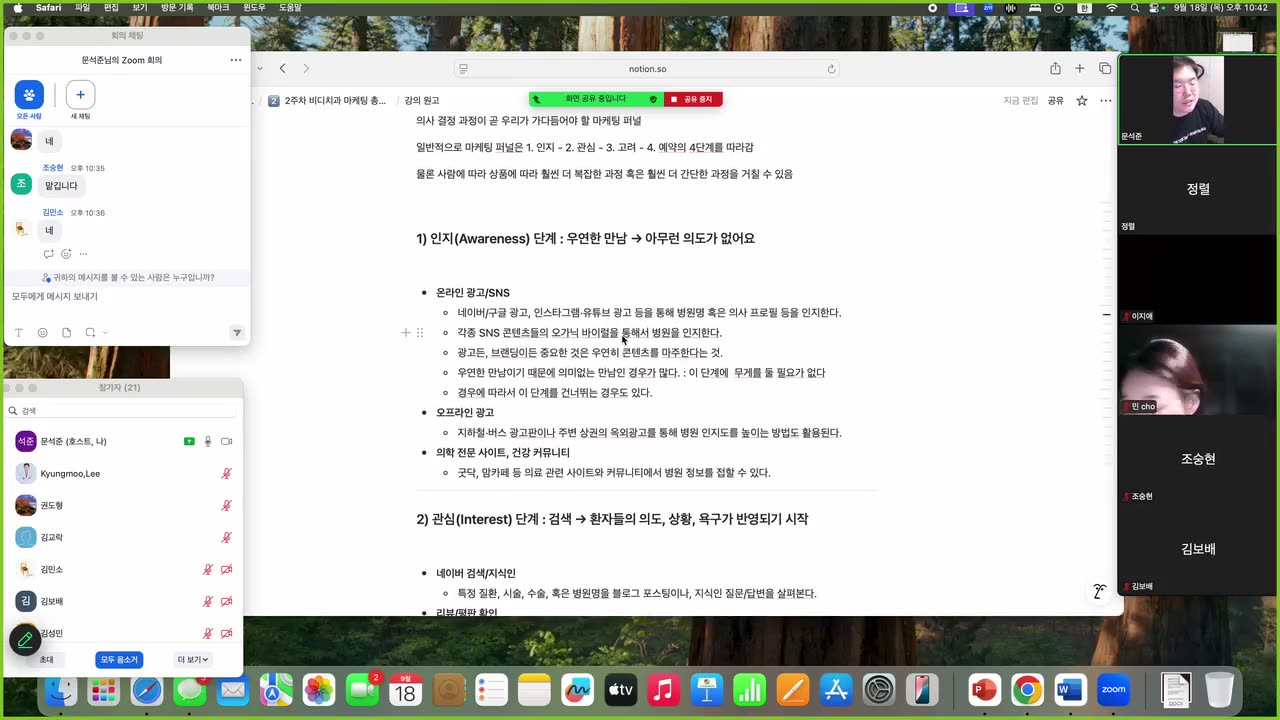This screenshot has height=720, width=1280.
Task: Click the 모두 음소거 button
Action: (x=119, y=660)
